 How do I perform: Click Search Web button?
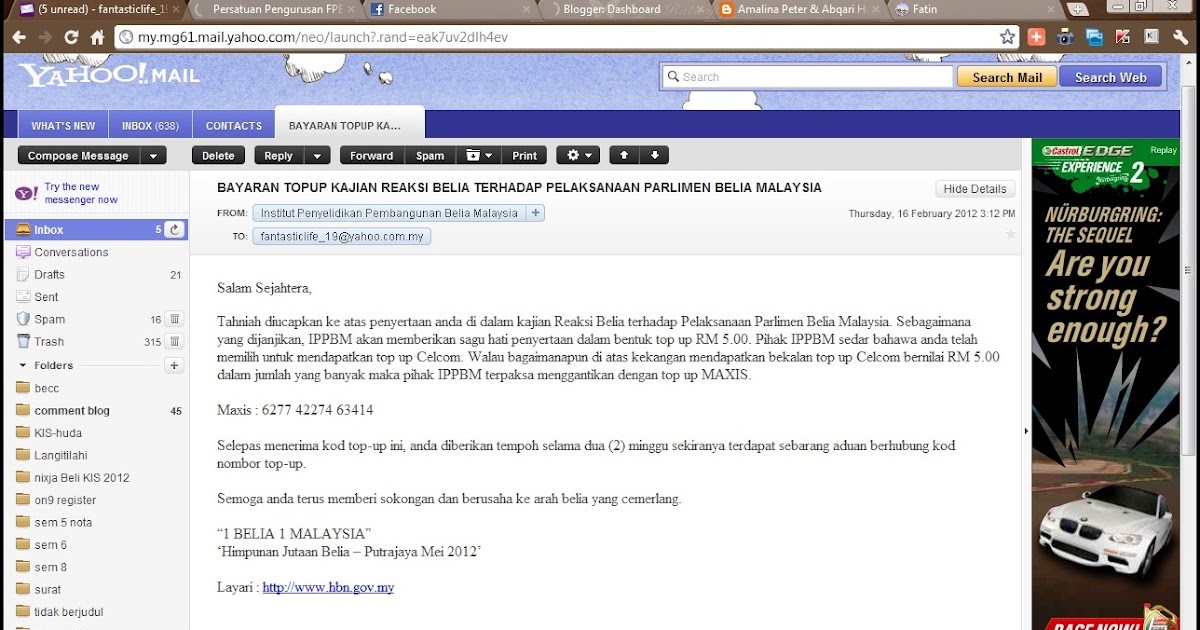[x=1110, y=77]
